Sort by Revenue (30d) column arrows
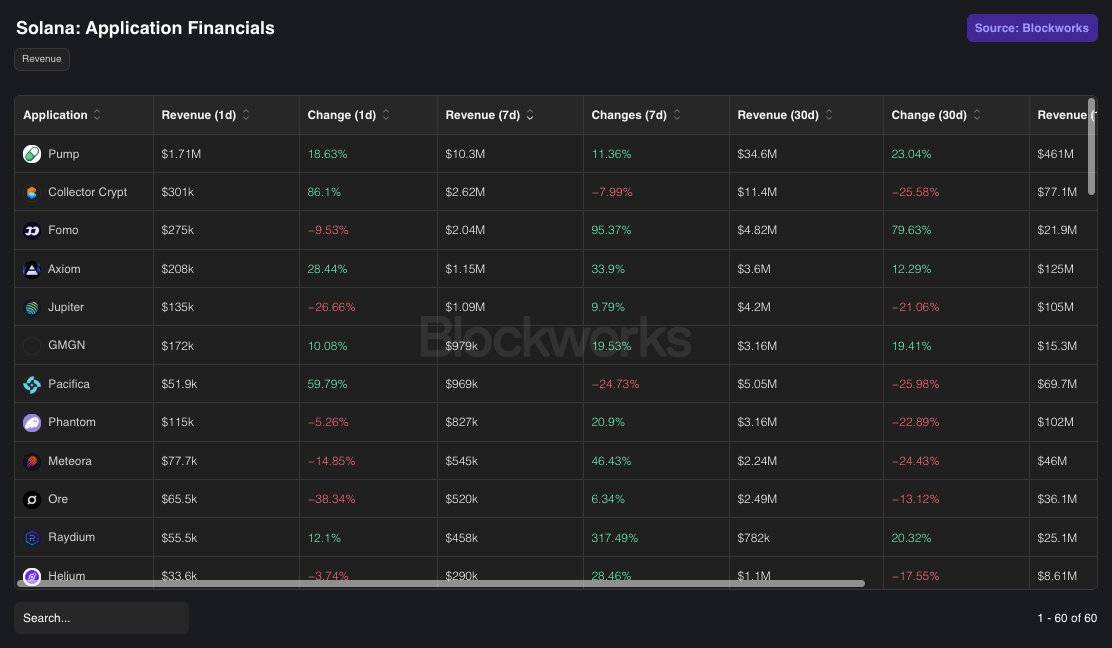The width and height of the screenshot is (1112, 648). 829,115
